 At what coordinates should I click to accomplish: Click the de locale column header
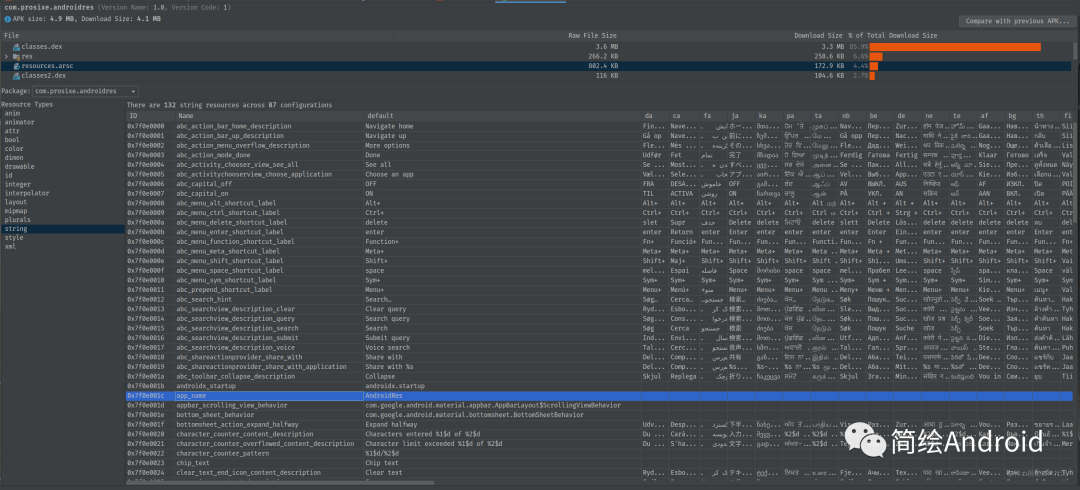[x=902, y=116]
